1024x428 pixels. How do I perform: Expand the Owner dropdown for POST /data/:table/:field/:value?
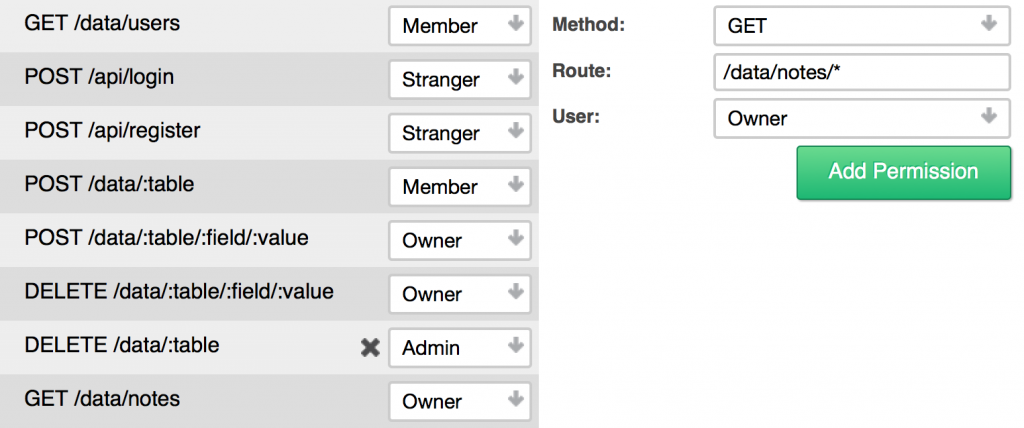coord(460,240)
